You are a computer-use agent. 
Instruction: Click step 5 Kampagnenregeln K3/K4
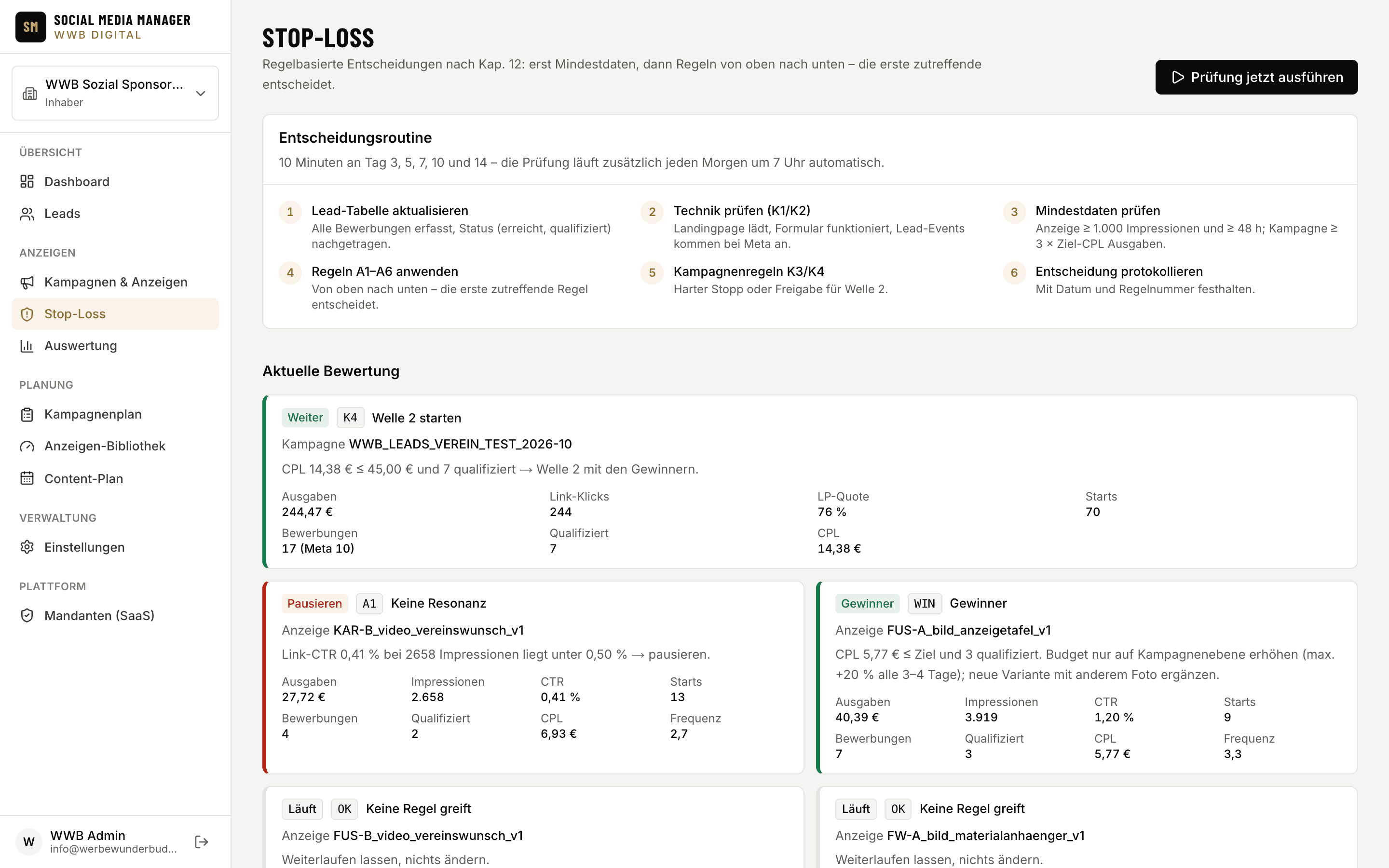(x=749, y=271)
